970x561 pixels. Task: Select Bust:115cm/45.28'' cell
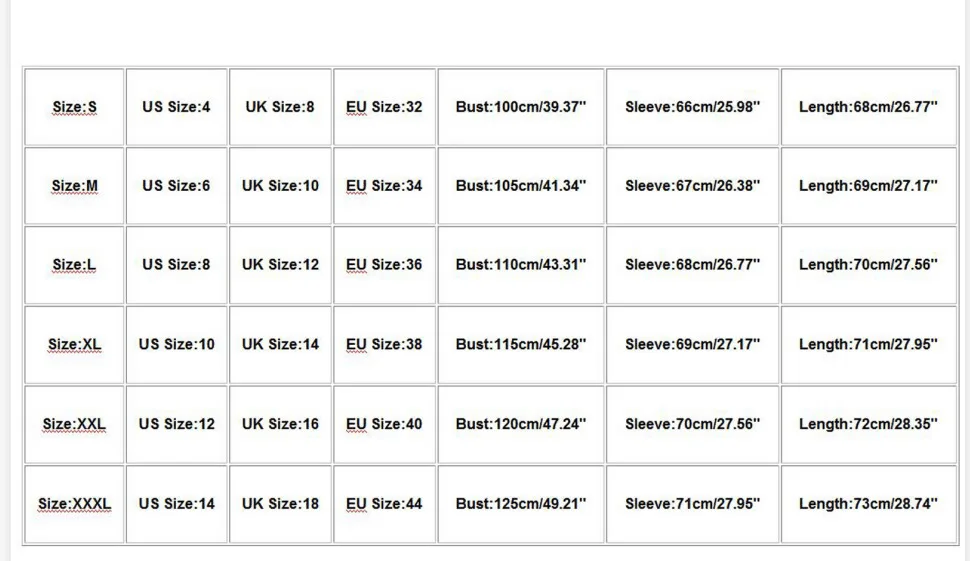[521, 345]
